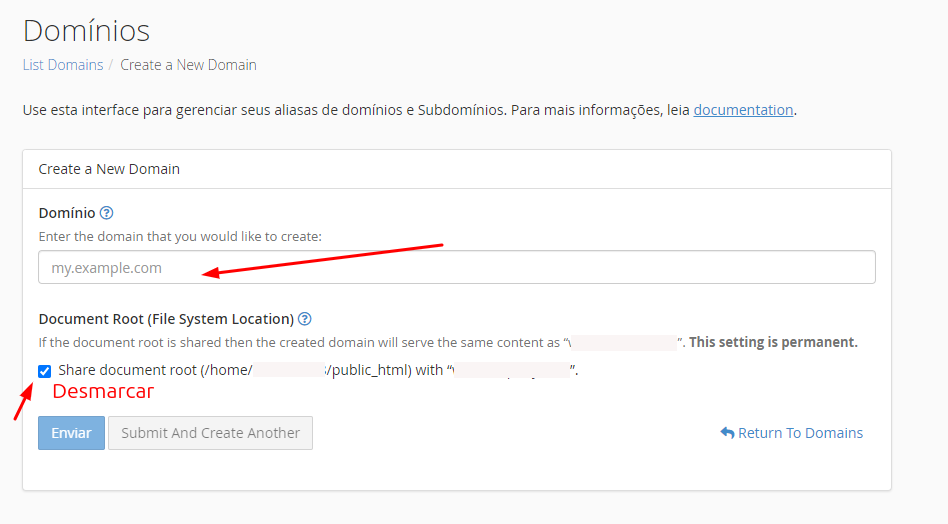Image resolution: width=948 pixels, height=524 pixels.
Task: Click the help icon beside Domínio label
Action: (107, 213)
